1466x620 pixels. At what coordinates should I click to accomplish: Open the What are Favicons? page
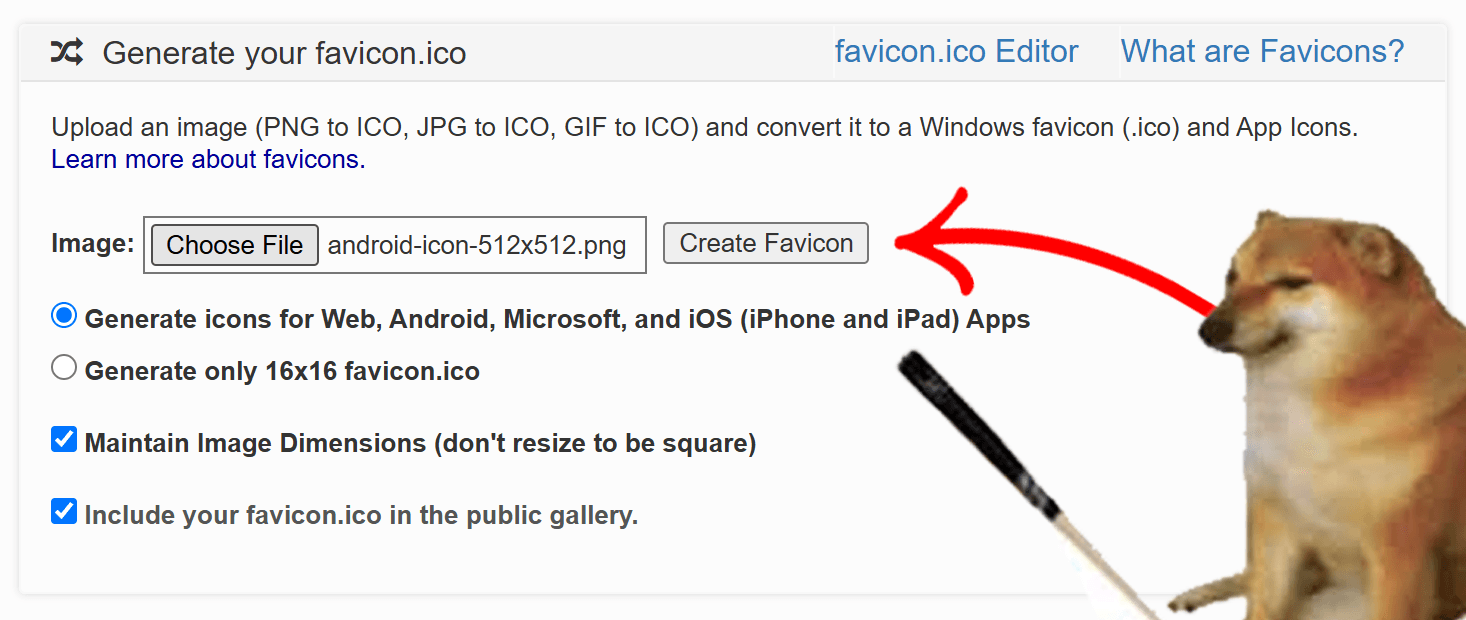[x=1262, y=50]
